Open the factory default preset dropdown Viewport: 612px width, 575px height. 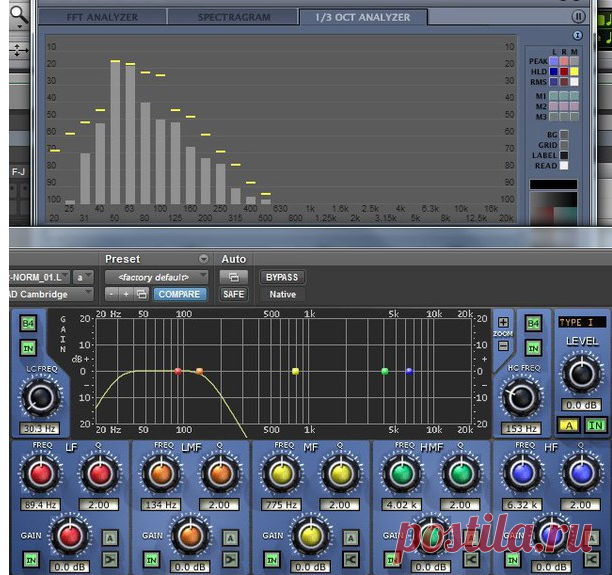[156, 277]
